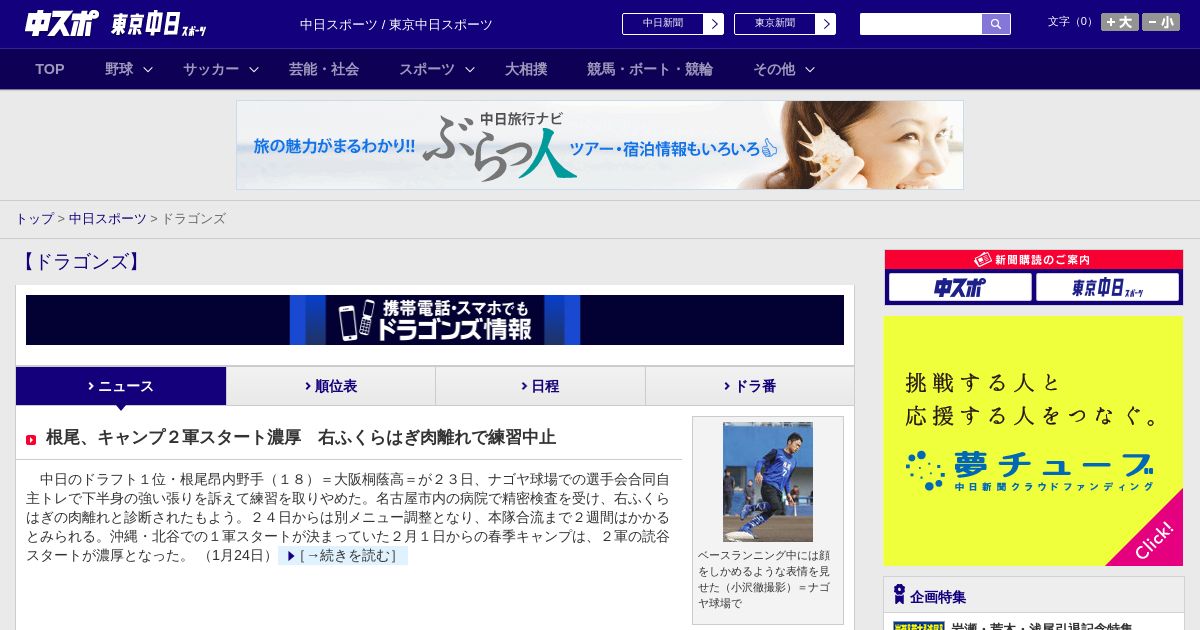
Task: Switch to the ドラ番 tab
Action: coord(750,386)
